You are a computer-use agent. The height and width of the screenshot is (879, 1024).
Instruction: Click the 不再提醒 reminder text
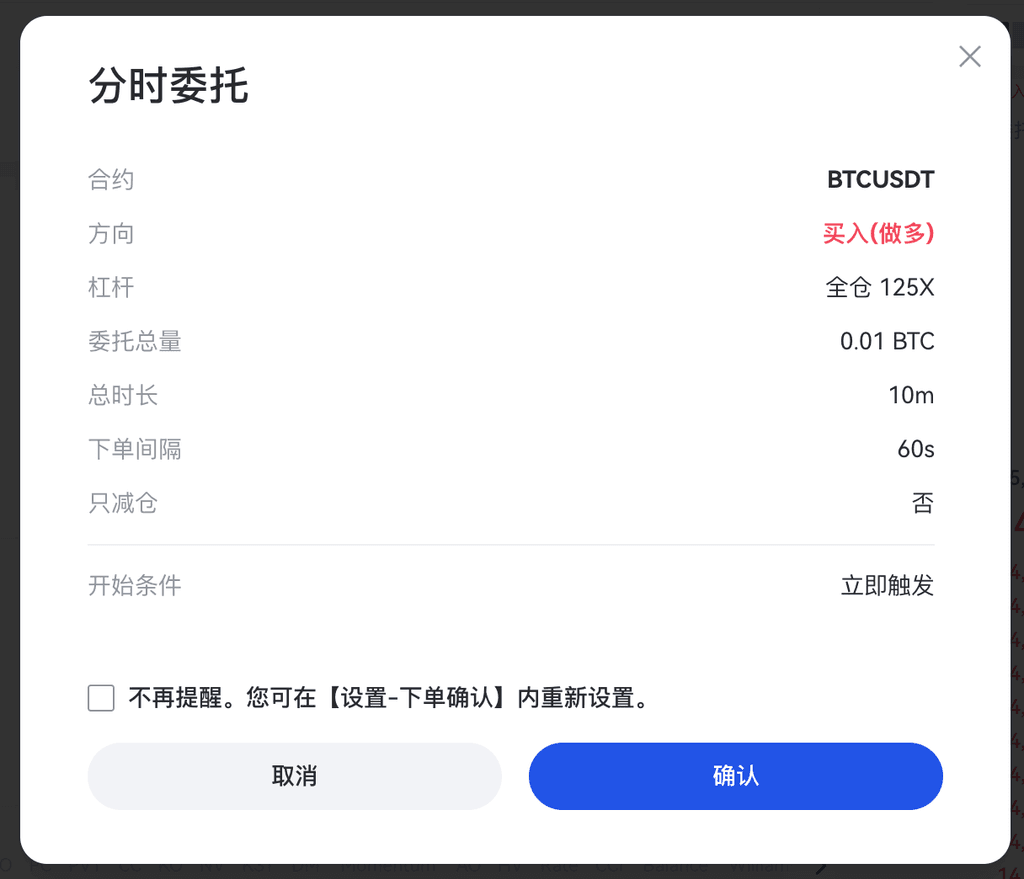(x=389, y=698)
